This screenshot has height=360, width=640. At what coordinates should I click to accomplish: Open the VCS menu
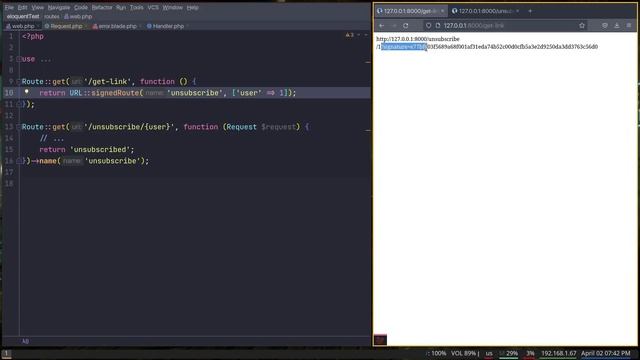pyautogui.click(x=153, y=7)
